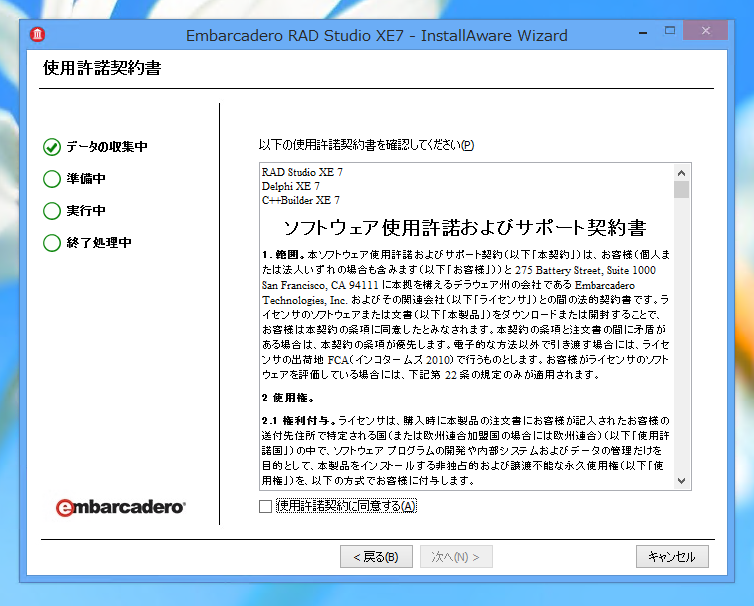The image size is (754, 606).
Task: Click the circle icon next to 準備中
Action: point(52,179)
